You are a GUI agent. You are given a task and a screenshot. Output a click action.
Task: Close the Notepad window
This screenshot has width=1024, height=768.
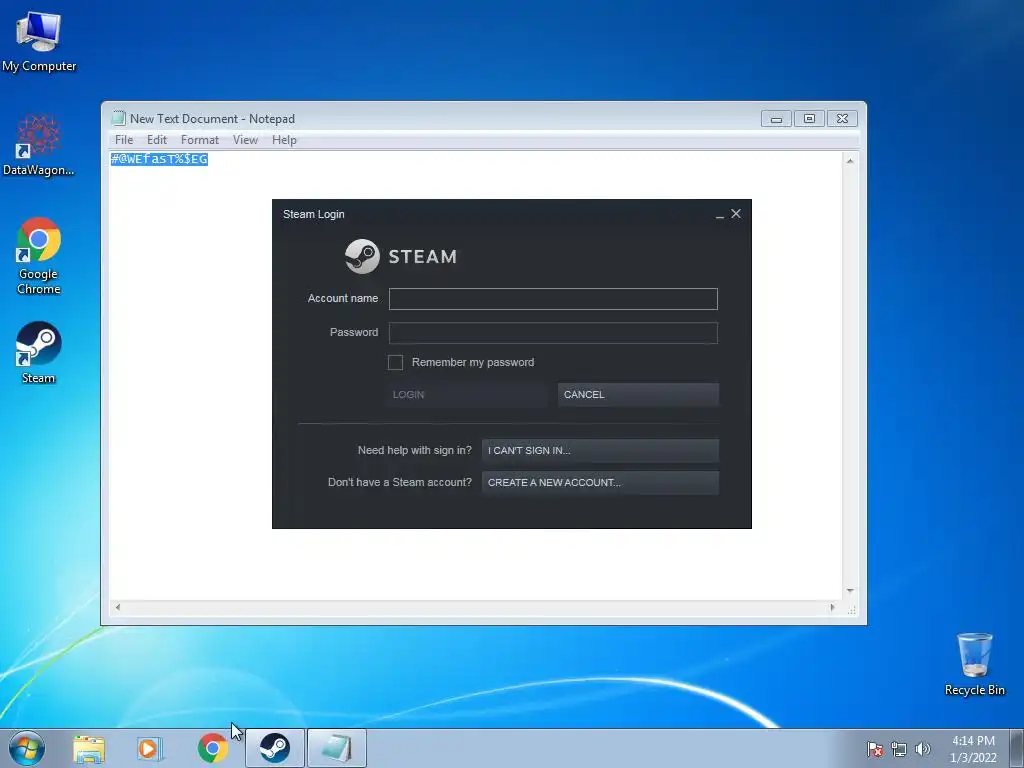pos(842,119)
